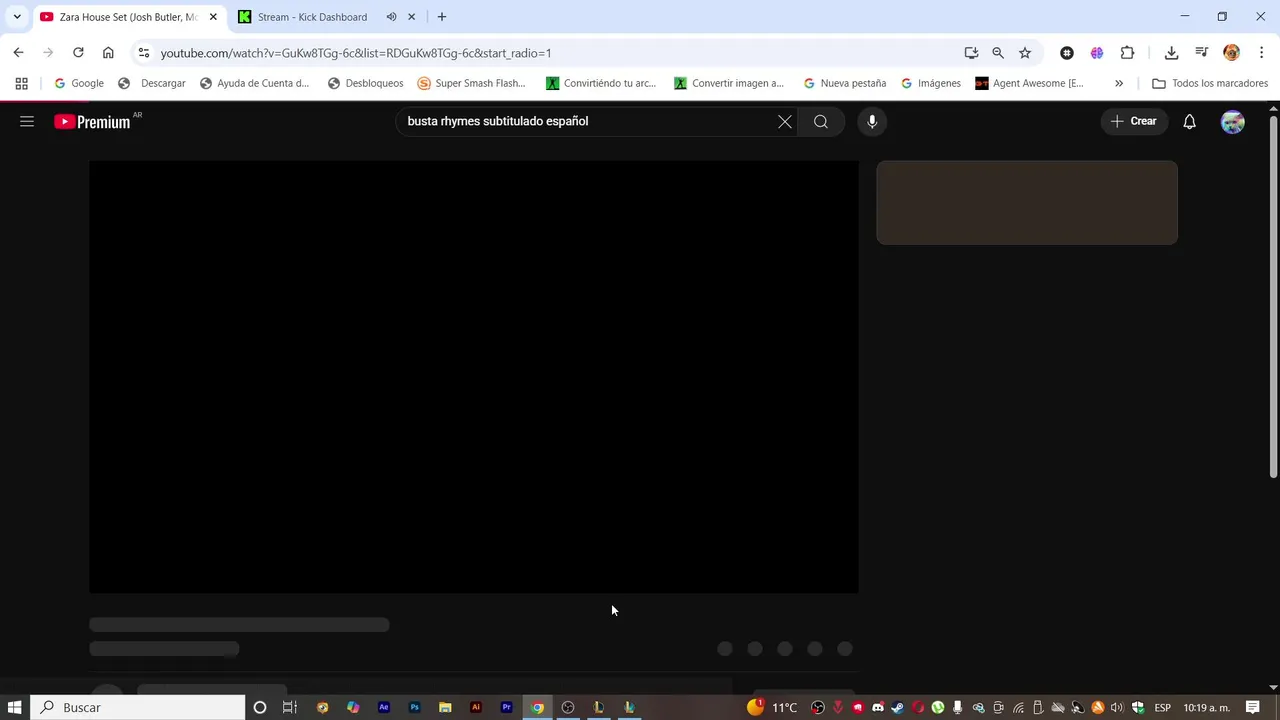Open Convertir imagen a... bookmark
The width and height of the screenshot is (1280, 720).
click(x=729, y=83)
